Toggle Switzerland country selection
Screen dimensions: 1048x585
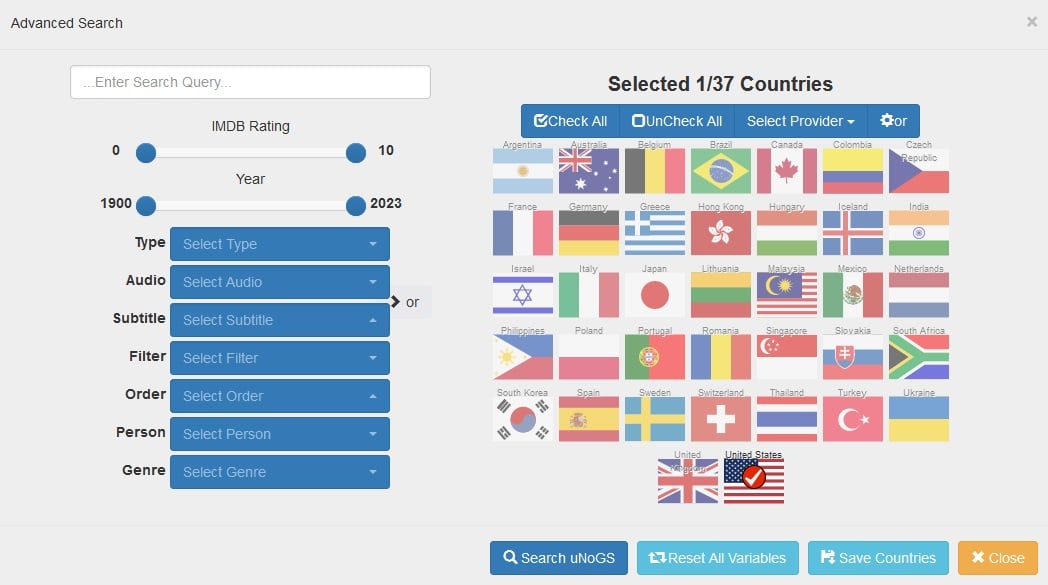[x=720, y=420]
